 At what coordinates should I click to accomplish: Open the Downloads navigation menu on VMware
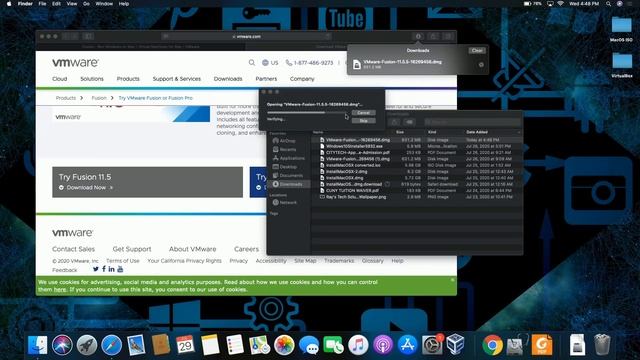click(x=228, y=79)
